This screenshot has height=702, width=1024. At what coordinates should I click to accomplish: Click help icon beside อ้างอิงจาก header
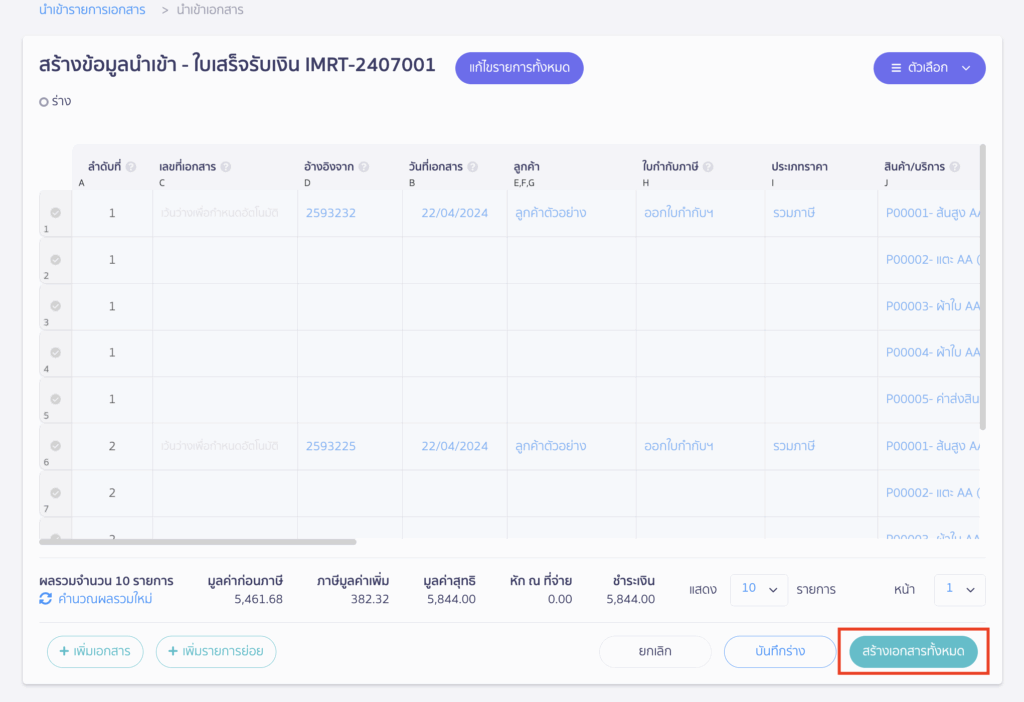[x=364, y=167]
